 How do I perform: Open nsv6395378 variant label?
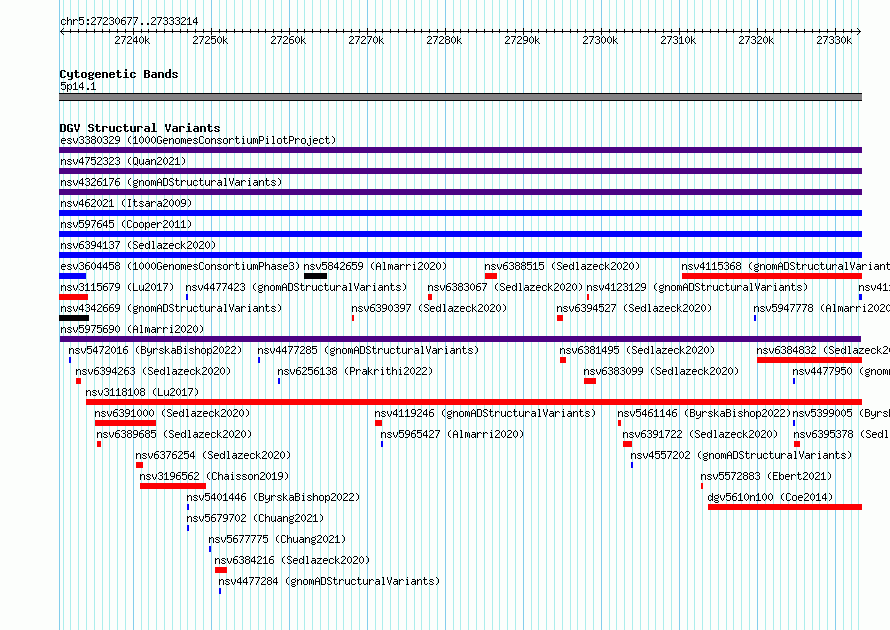point(841,434)
